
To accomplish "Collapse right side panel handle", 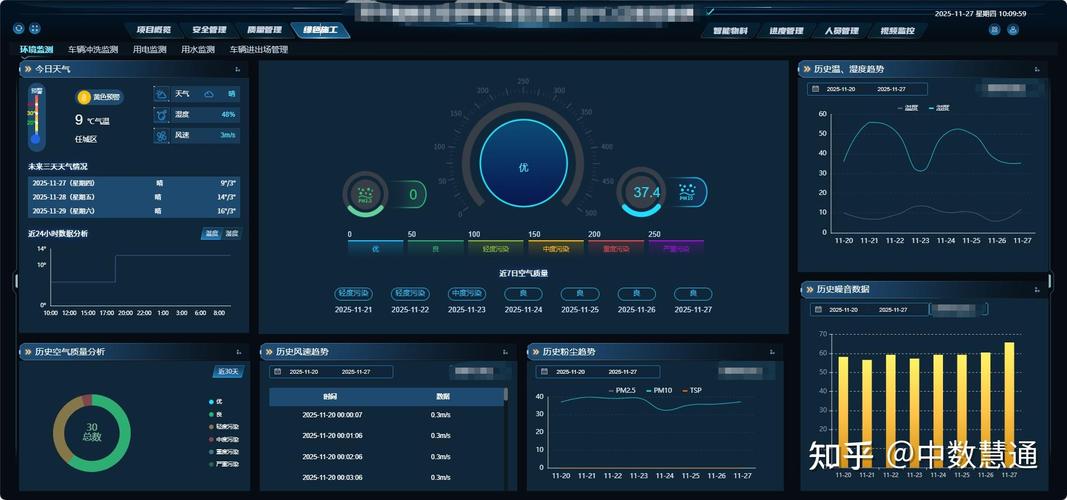I will tap(1051, 280).
